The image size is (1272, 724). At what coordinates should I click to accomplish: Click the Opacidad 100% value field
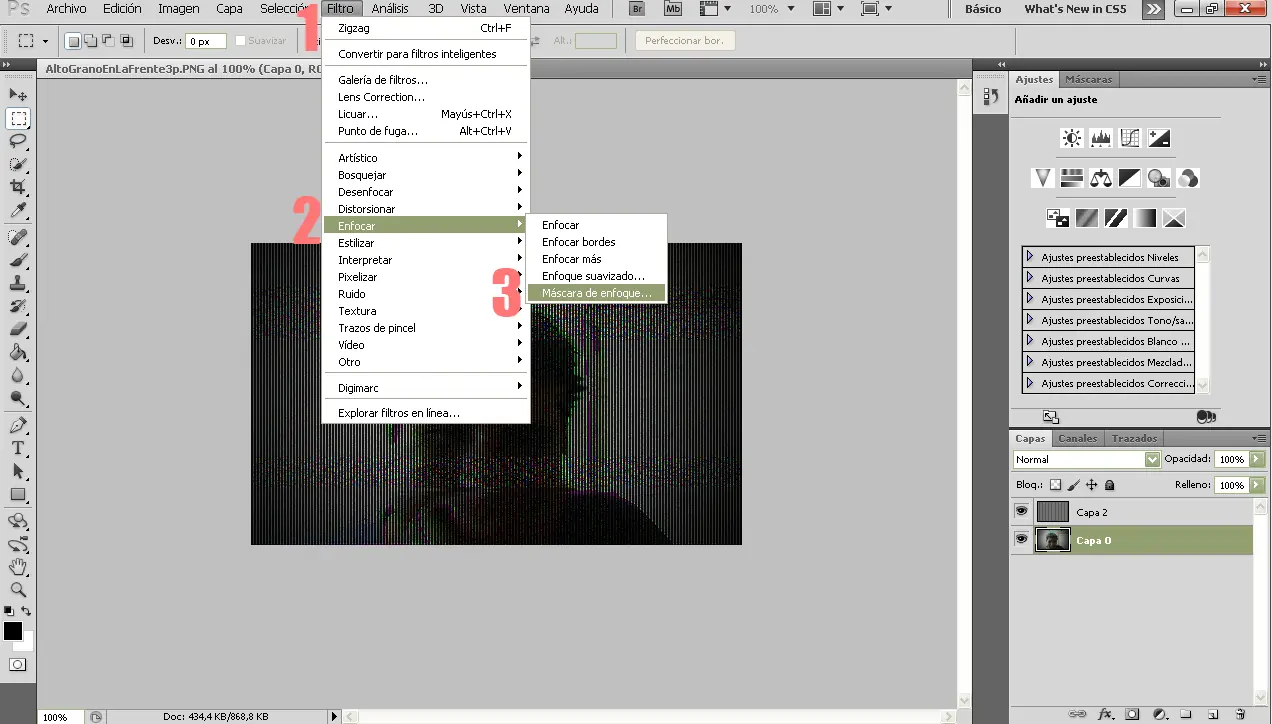tap(1231, 459)
